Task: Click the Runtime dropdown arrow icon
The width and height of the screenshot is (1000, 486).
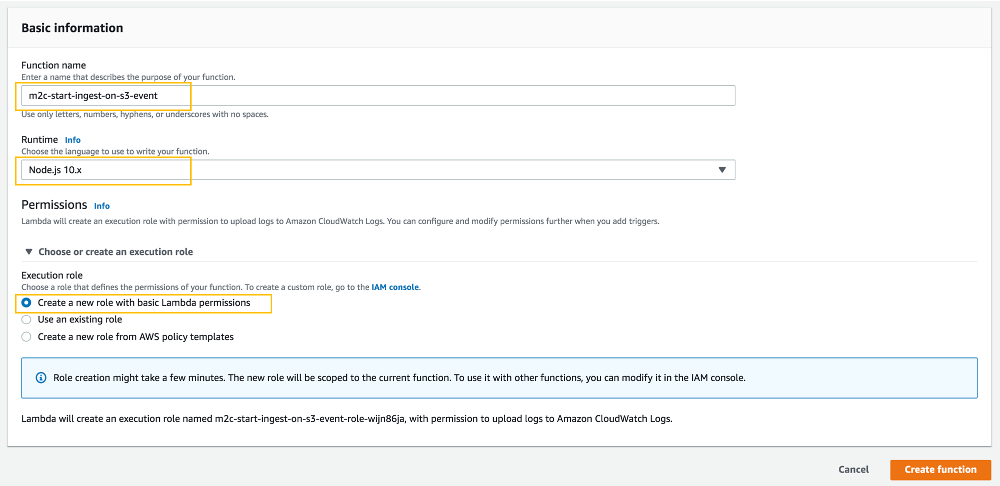Action: (x=722, y=170)
